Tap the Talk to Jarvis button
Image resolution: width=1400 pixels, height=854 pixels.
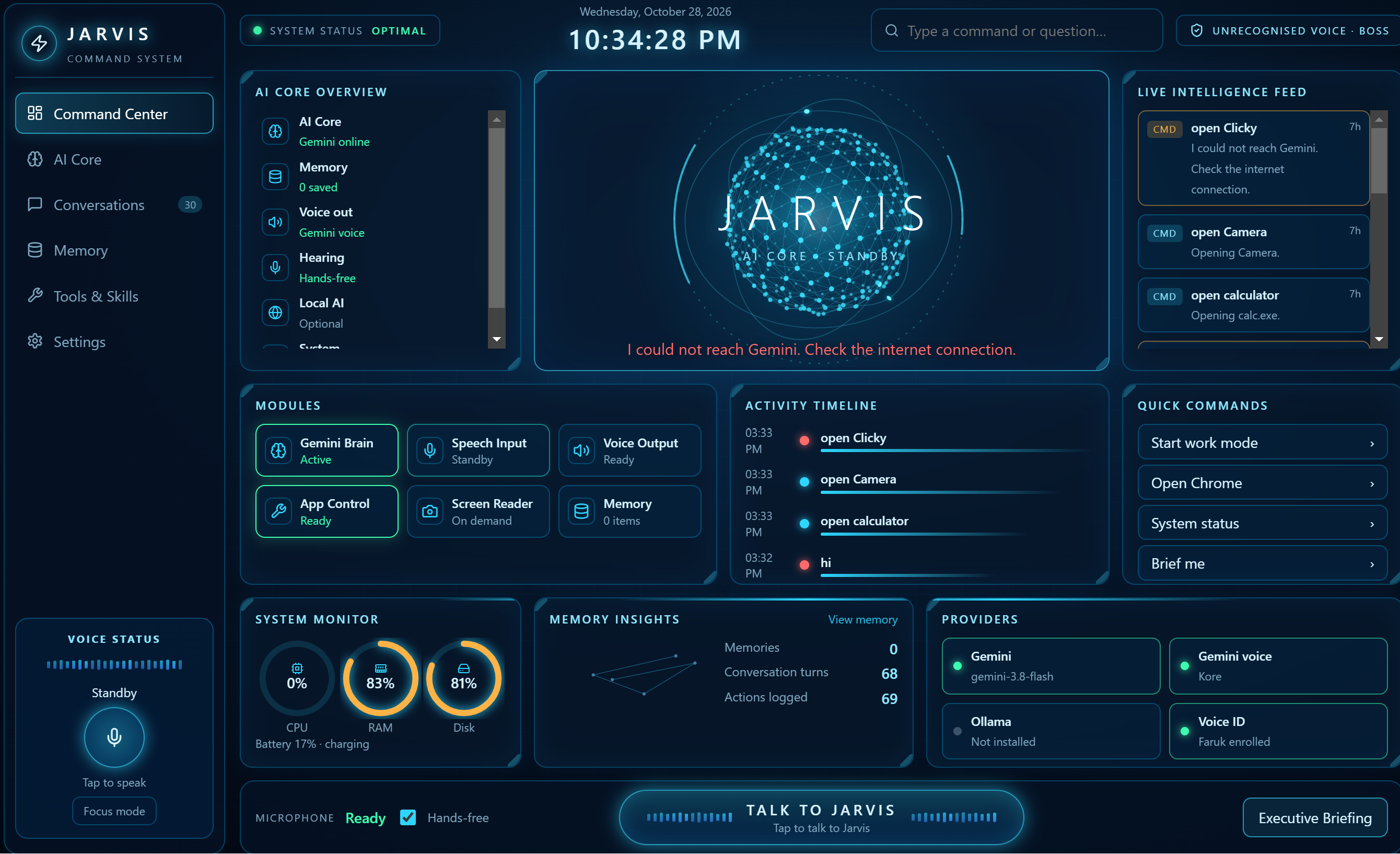[821, 817]
